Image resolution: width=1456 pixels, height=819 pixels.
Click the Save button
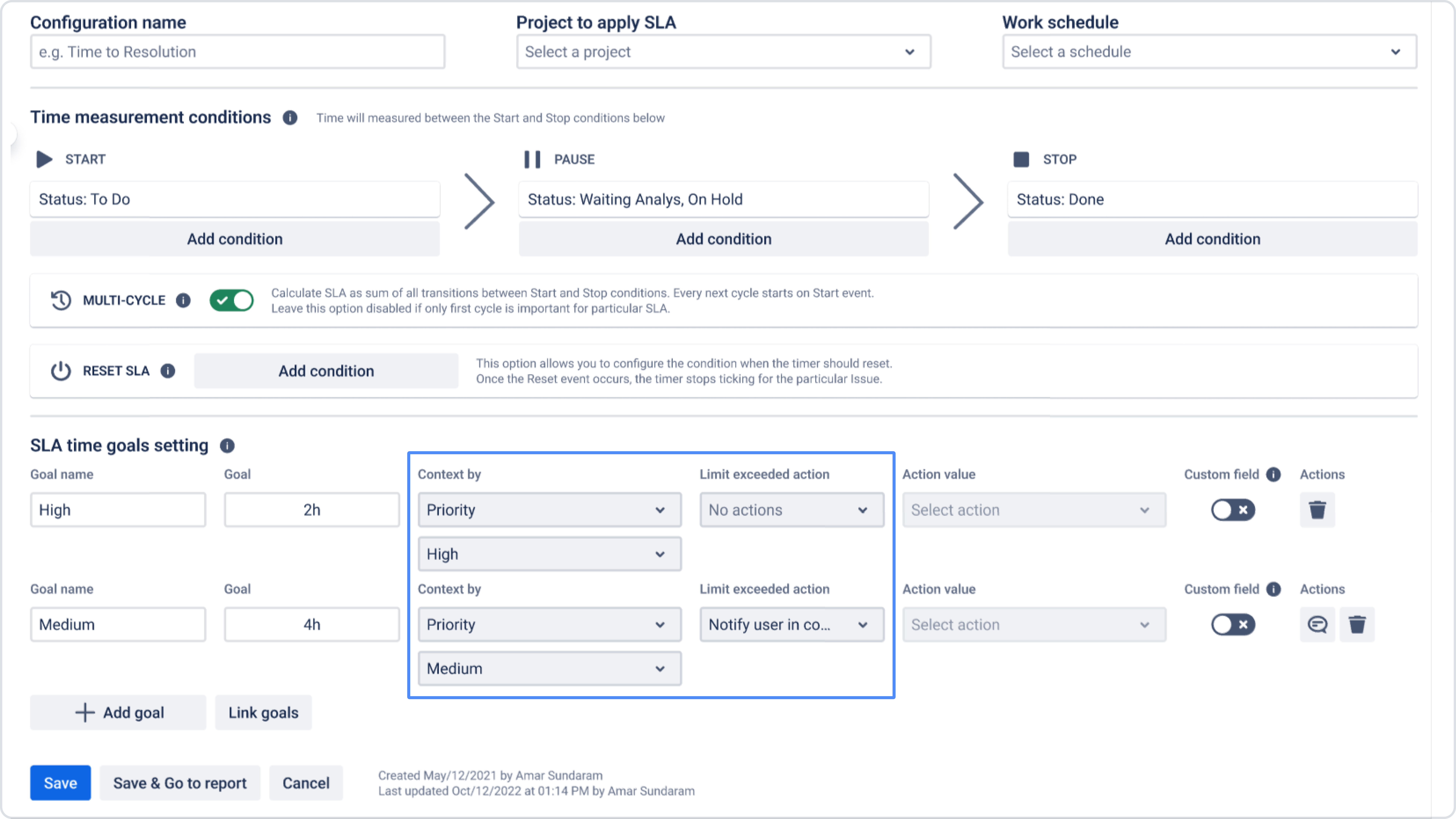click(x=60, y=783)
